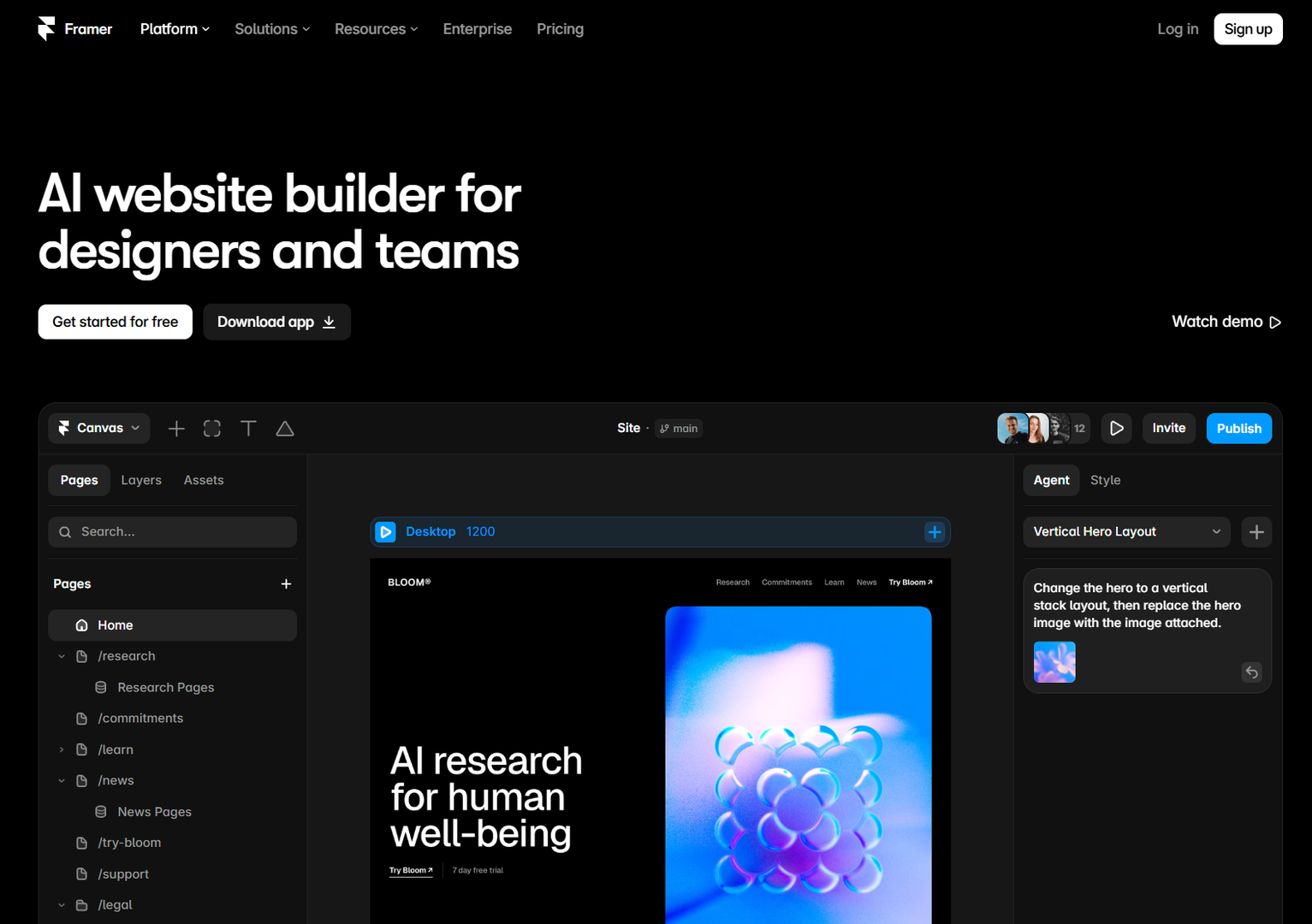Switch to the Pages tab
The height and width of the screenshot is (924, 1312).
pos(79,480)
